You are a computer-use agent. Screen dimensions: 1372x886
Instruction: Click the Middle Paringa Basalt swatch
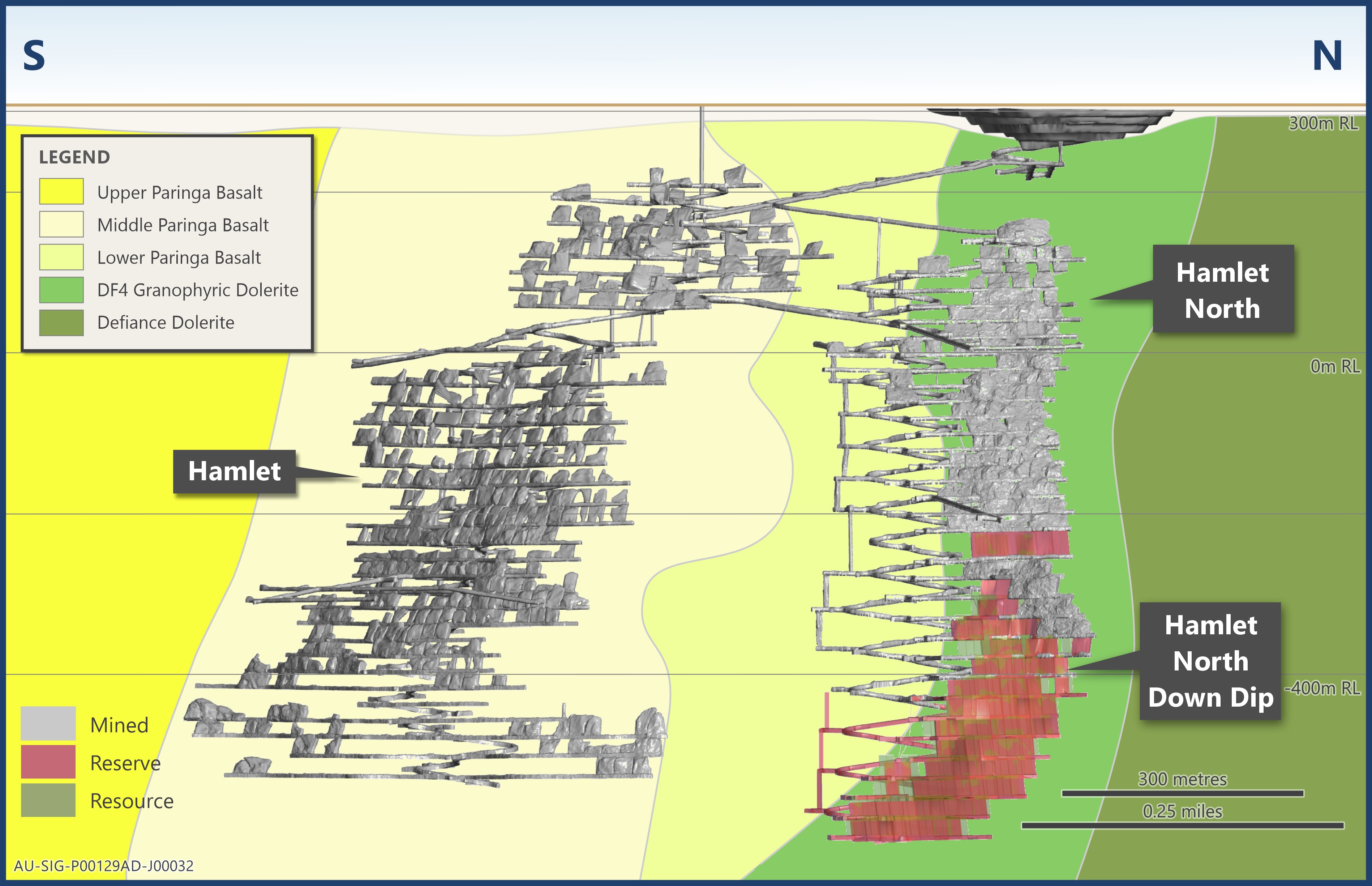[61, 224]
